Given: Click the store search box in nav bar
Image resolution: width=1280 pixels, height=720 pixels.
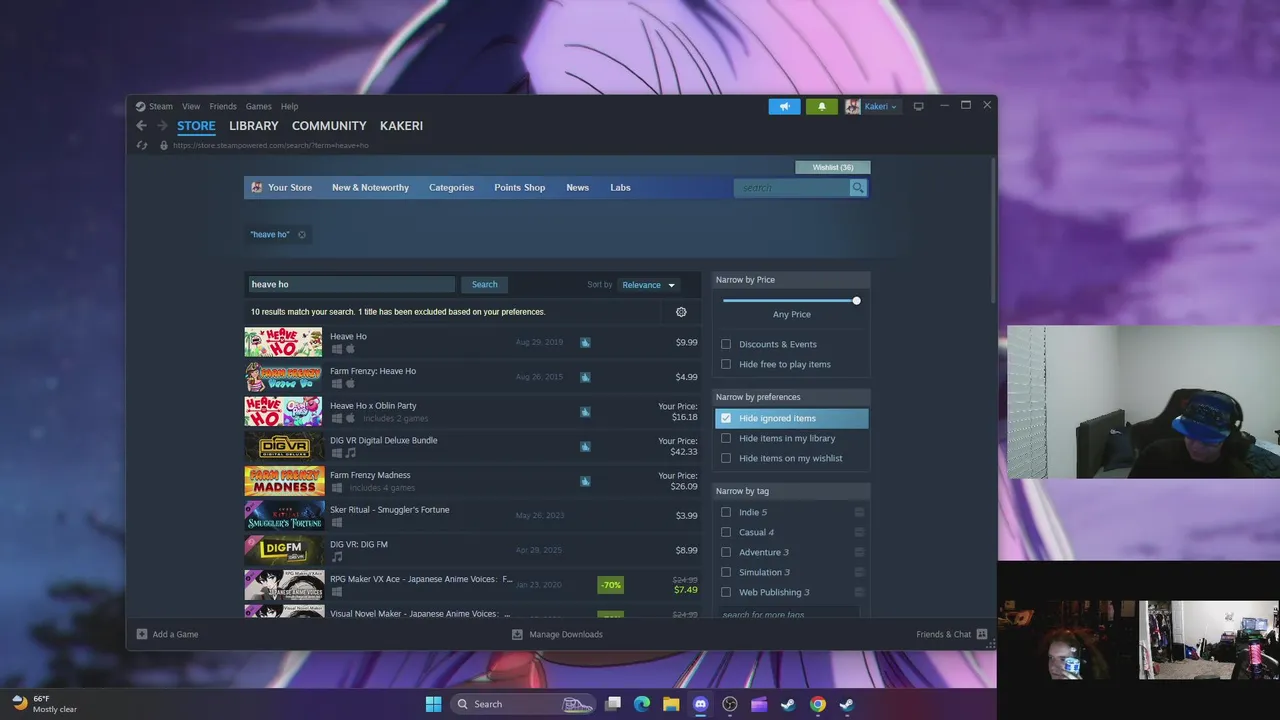Looking at the screenshot, I should (792, 188).
